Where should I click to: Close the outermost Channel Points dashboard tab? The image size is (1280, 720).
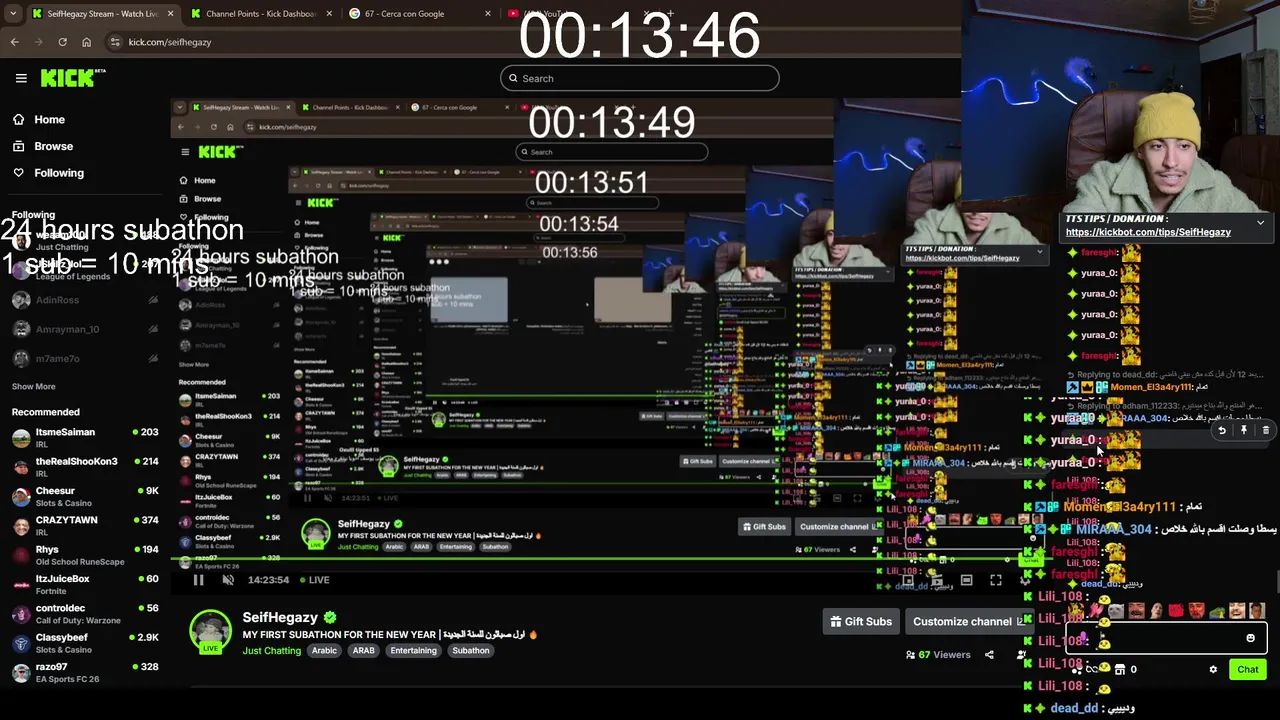point(329,14)
